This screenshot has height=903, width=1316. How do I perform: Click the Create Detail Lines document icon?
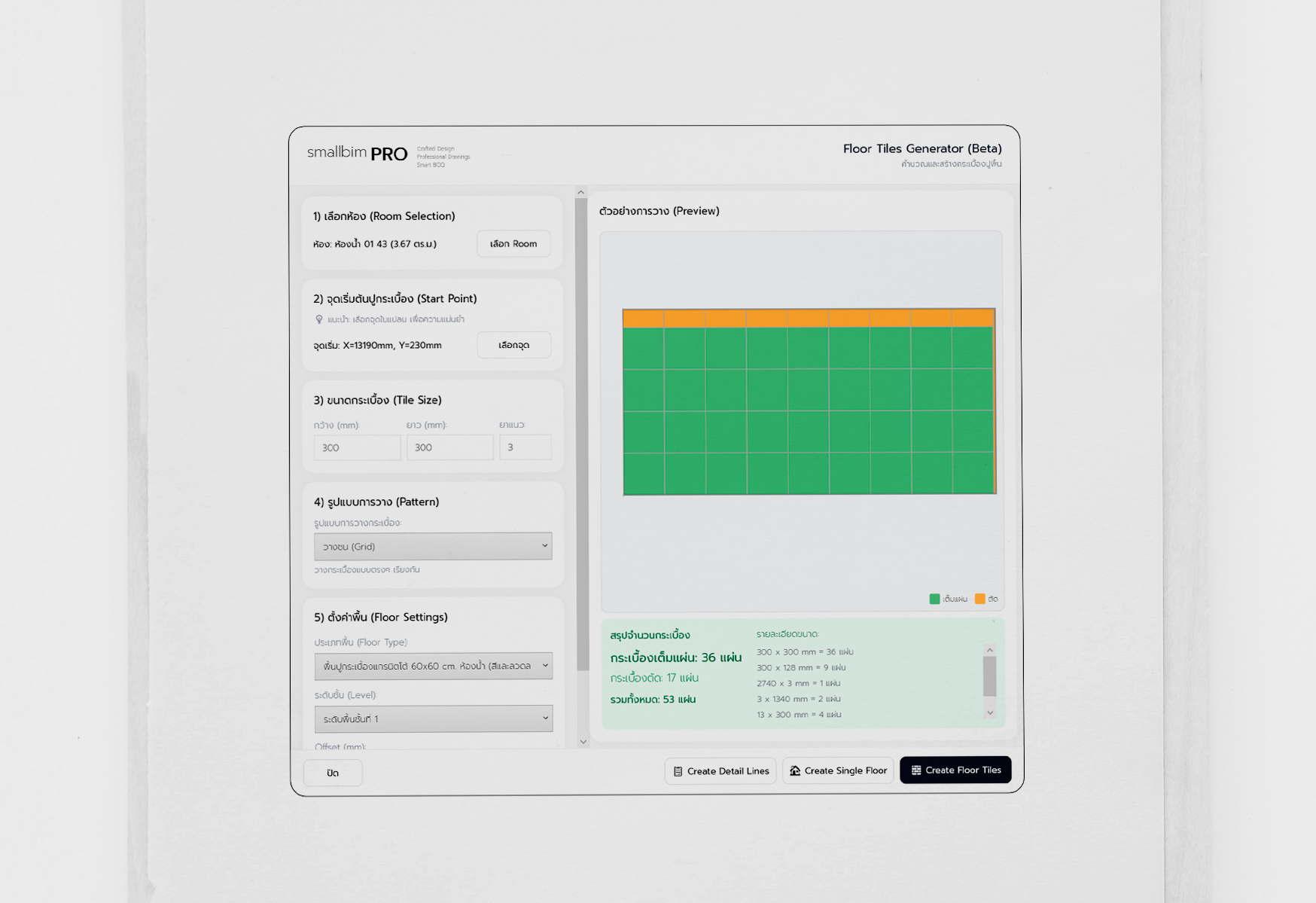click(678, 771)
